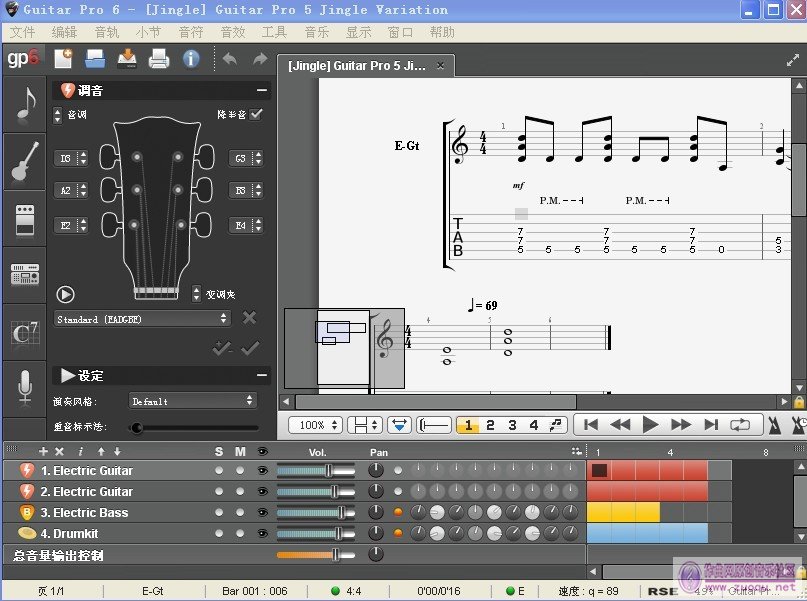Open the score information icon
This screenshot has width=807, height=601.
coord(191,59)
